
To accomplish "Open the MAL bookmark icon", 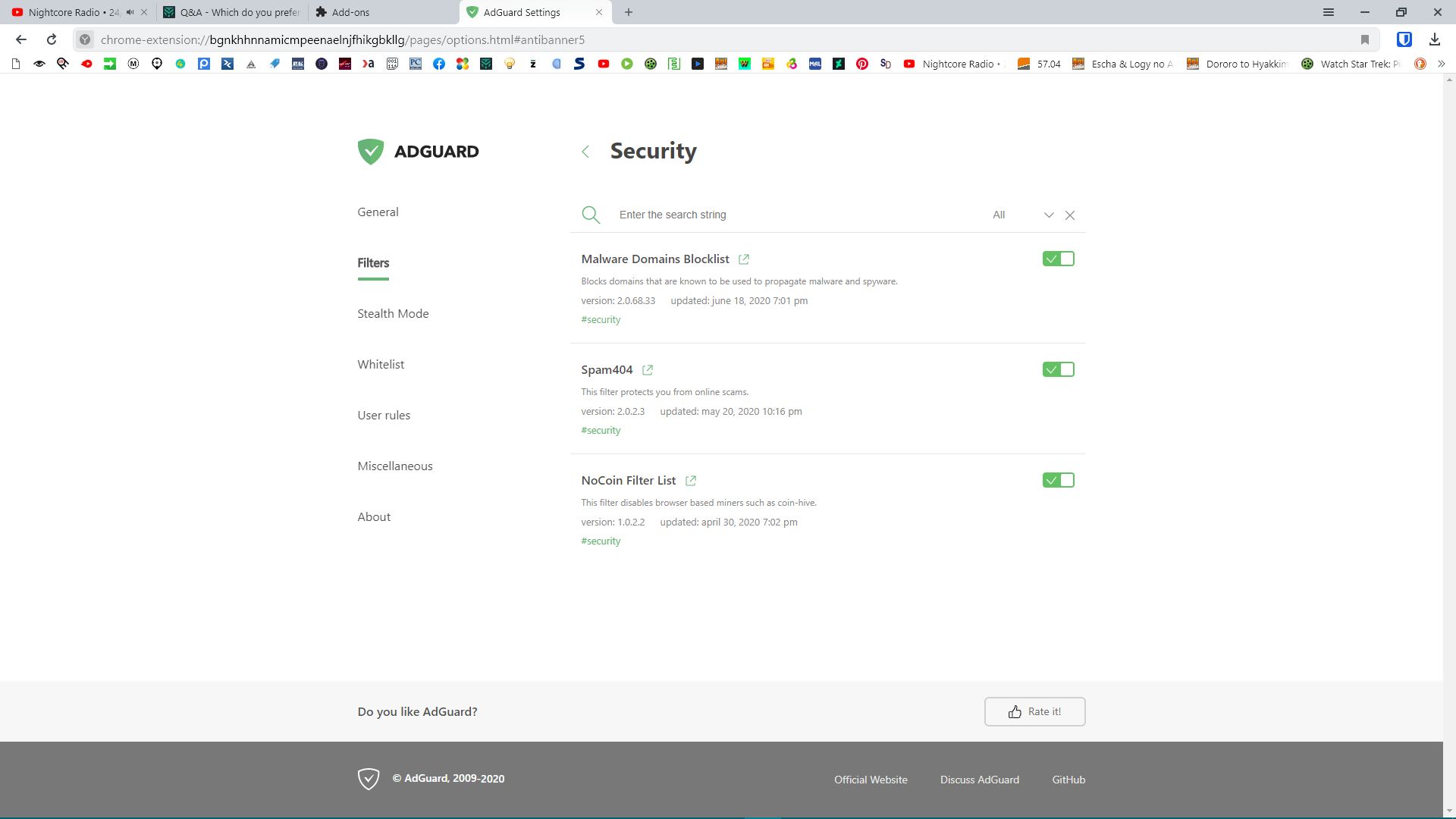I will 815,64.
